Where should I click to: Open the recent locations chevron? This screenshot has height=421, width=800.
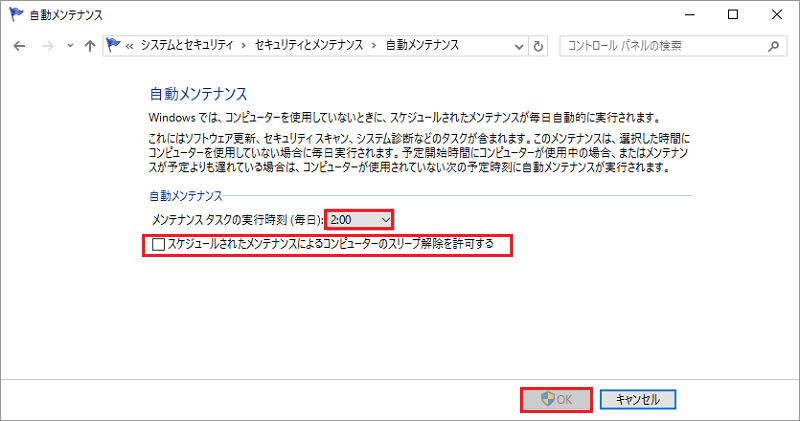point(70,46)
